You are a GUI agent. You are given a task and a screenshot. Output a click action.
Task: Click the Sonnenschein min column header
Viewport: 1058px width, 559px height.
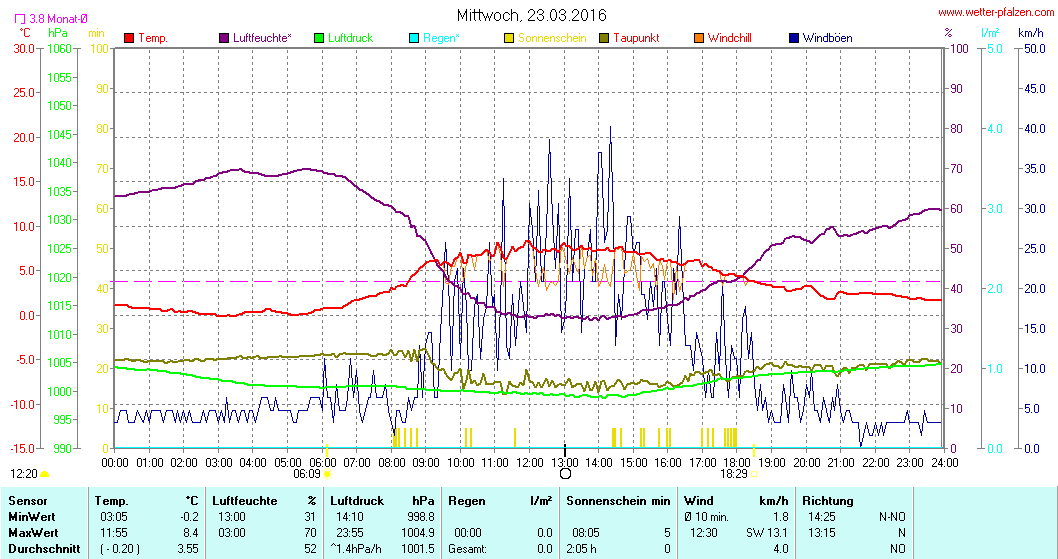click(x=618, y=501)
